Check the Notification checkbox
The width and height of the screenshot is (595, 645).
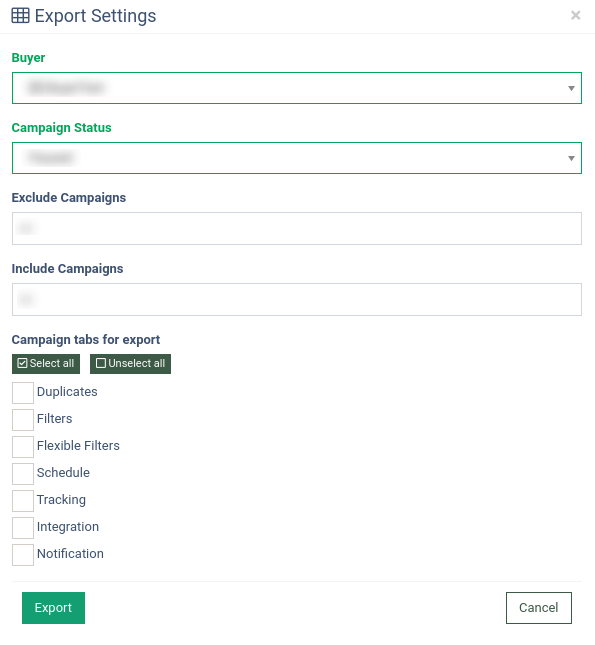(23, 555)
